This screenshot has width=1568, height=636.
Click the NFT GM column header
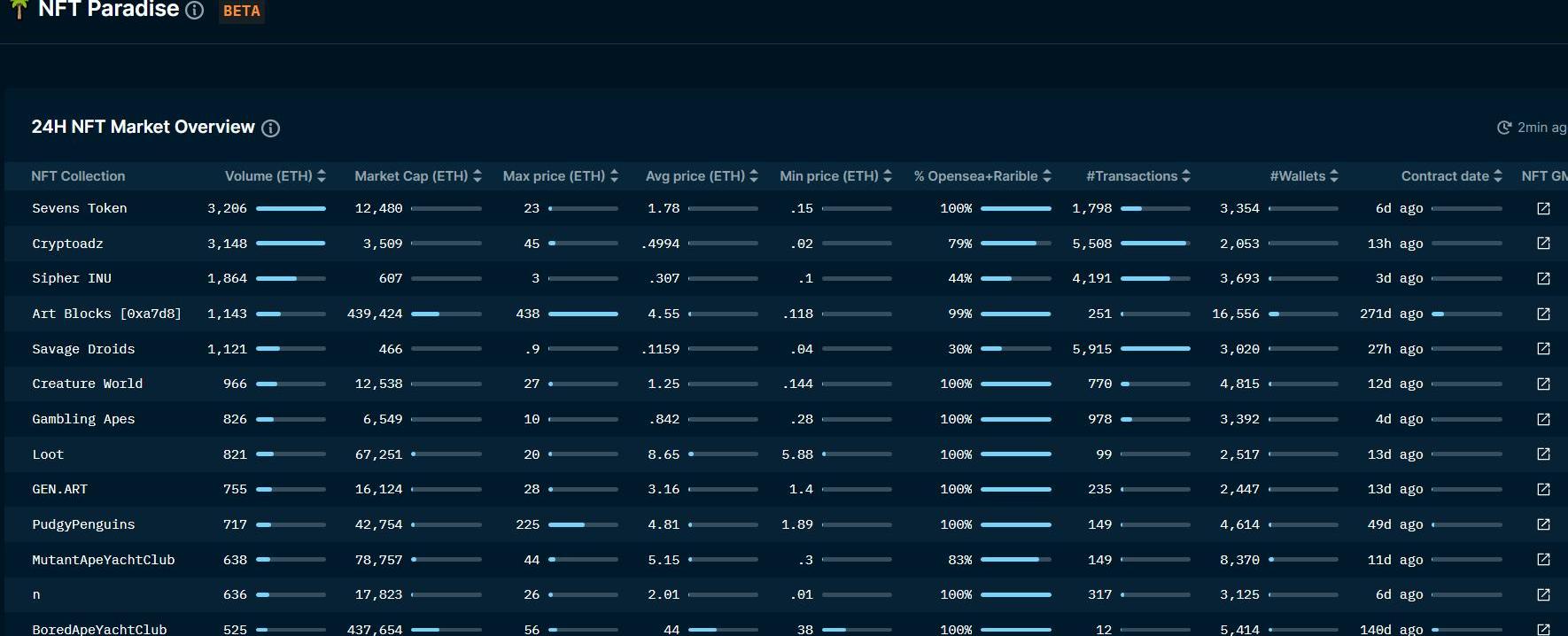[1544, 176]
